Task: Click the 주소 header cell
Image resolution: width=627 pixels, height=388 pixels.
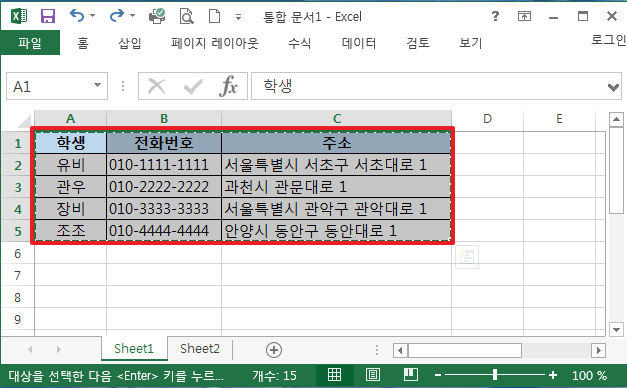Action: tap(337, 143)
